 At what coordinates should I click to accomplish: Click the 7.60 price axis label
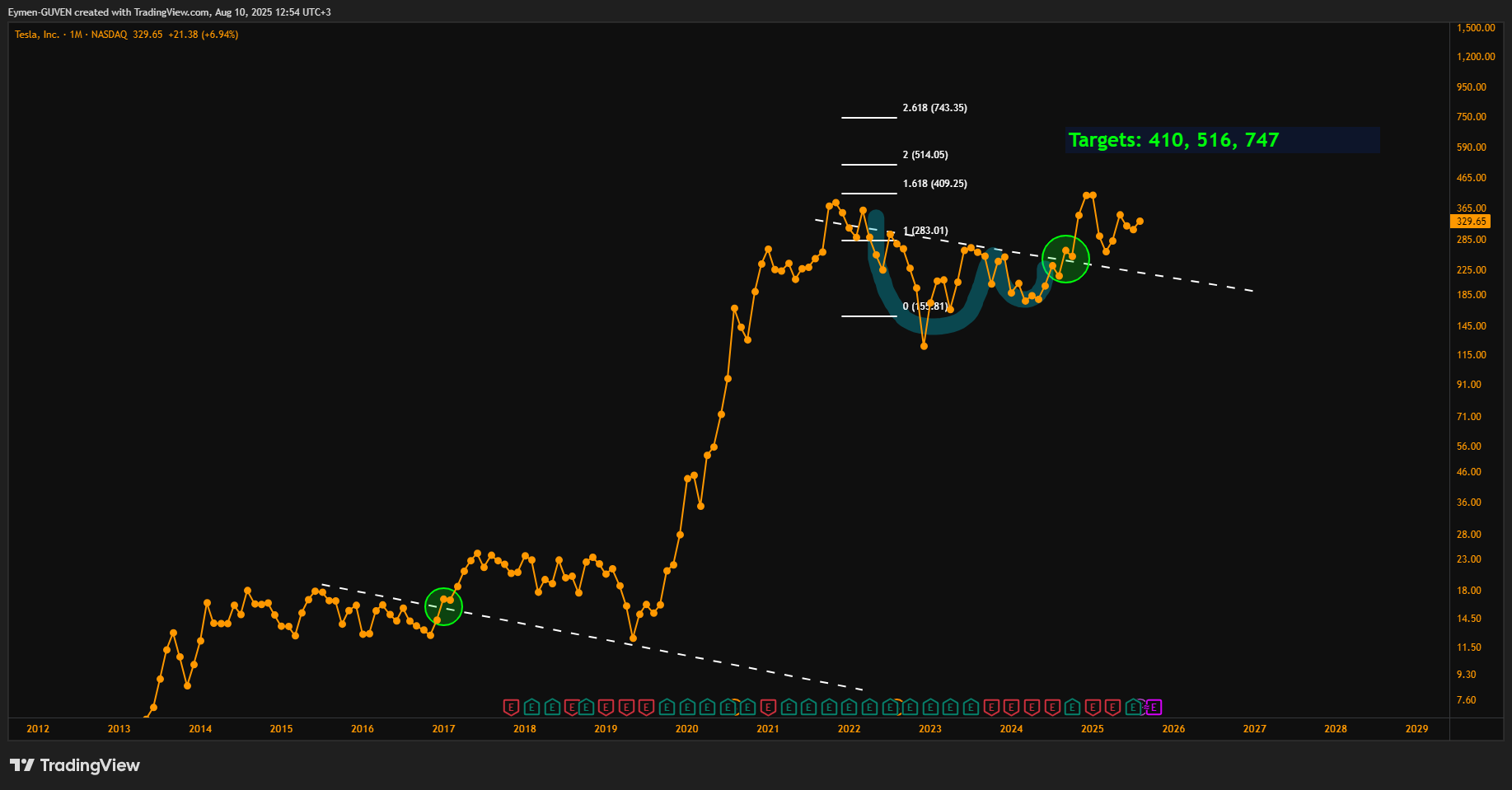coord(1467,700)
